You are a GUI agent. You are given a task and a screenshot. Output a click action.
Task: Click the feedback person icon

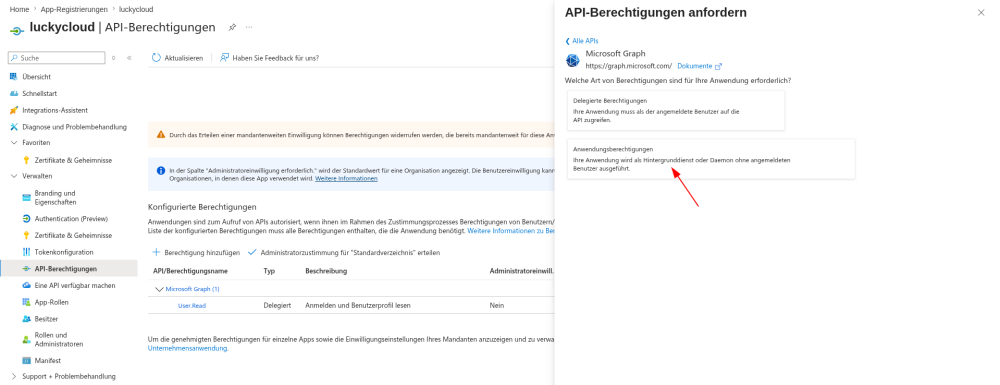(x=224, y=58)
